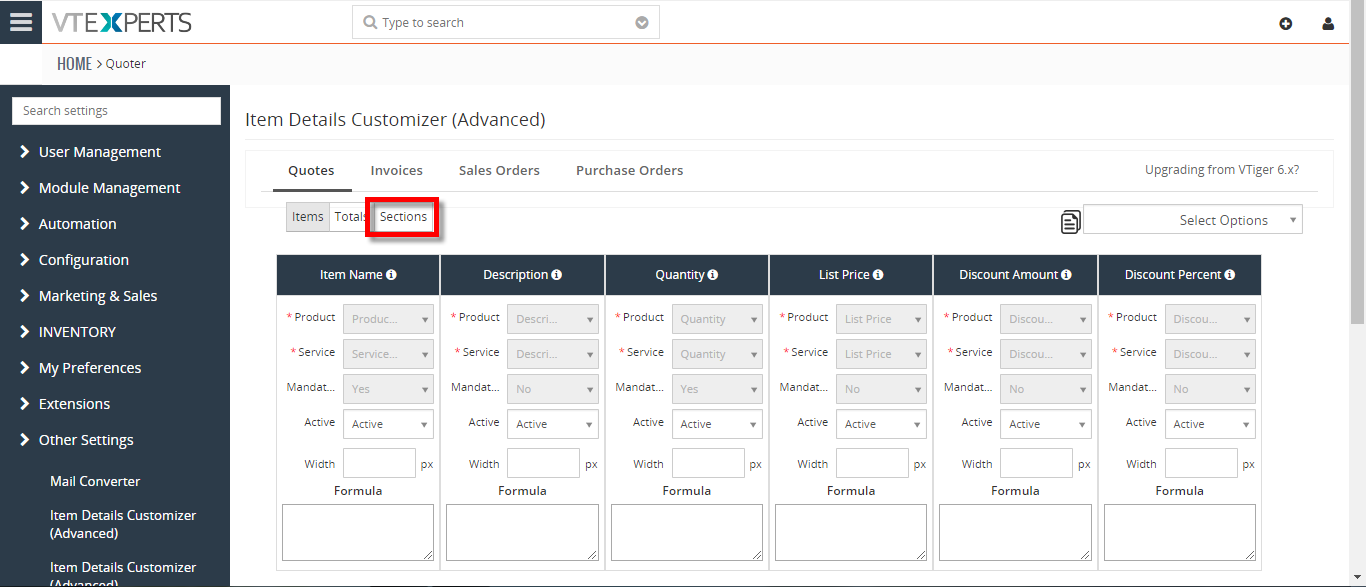Expand Configuration section
Viewport: 1366px width, 587px height.
click(x=83, y=260)
